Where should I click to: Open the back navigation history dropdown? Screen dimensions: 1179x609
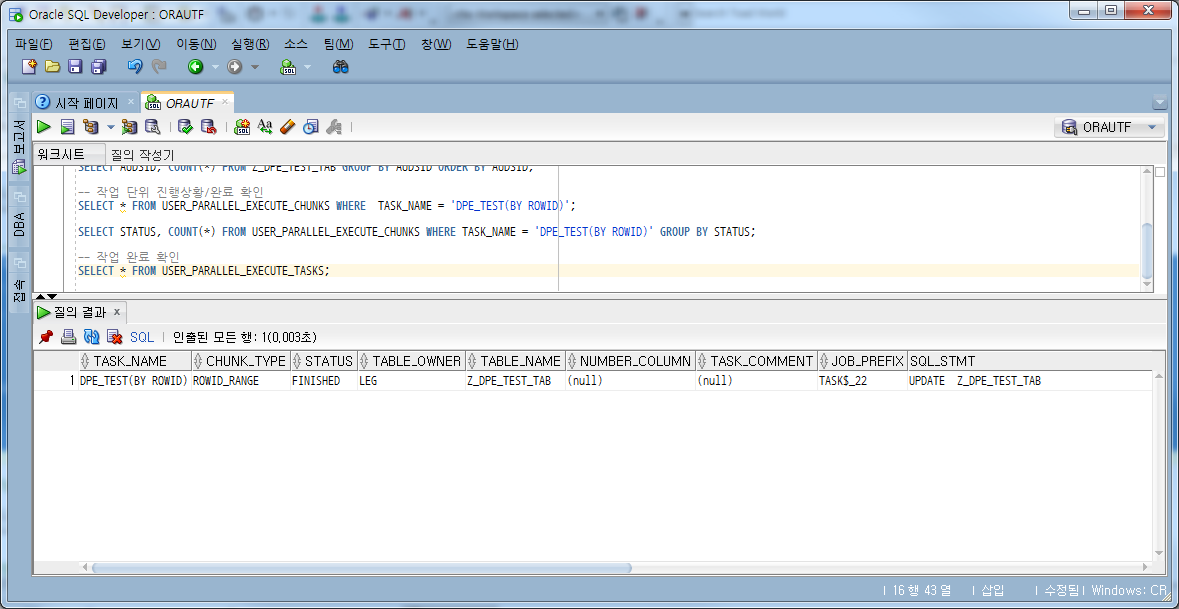point(215,68)
